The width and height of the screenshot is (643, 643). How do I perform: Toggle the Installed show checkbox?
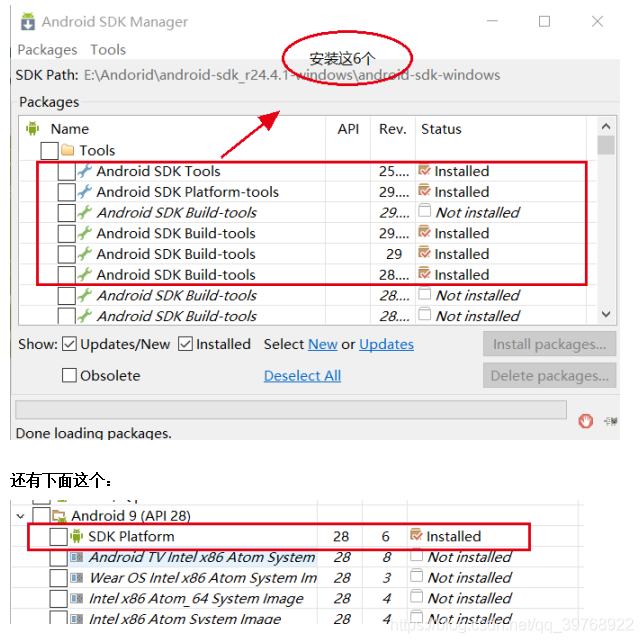pyautogui.click(x=185, y=344)
